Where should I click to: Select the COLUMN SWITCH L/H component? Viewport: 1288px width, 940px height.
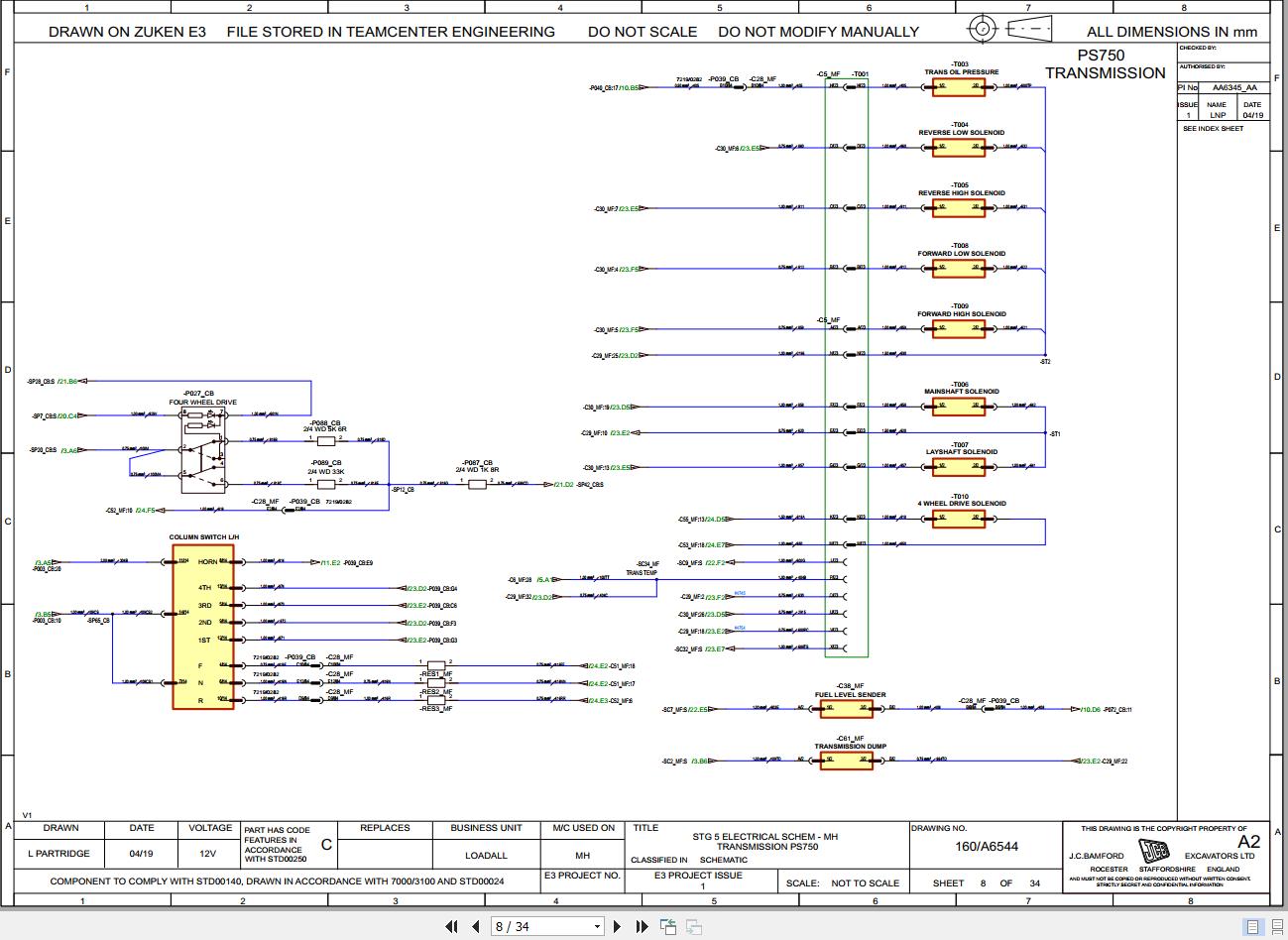[203, 626]
